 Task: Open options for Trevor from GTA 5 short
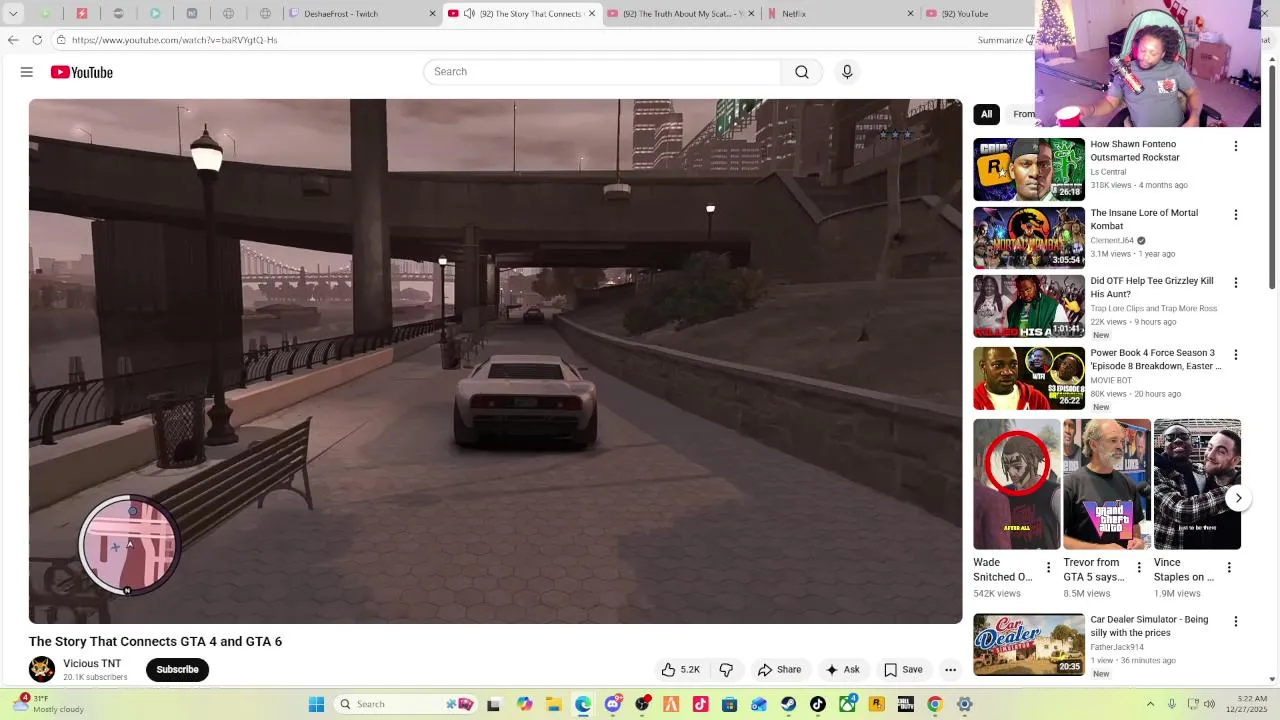(x=1139, y=568)
